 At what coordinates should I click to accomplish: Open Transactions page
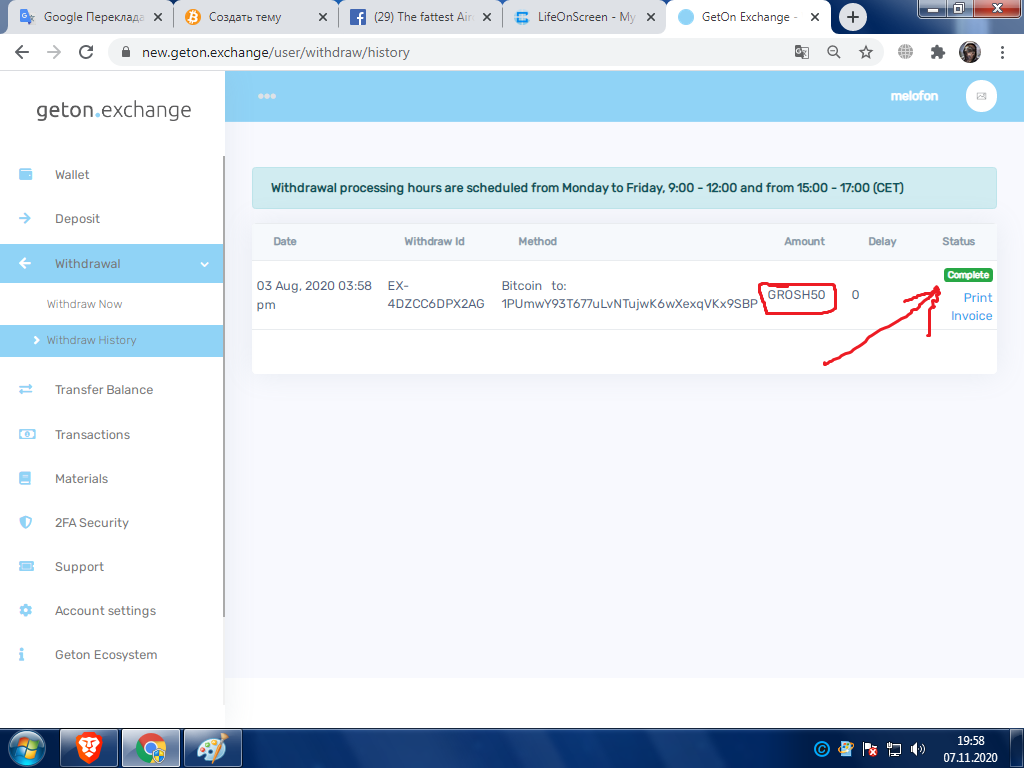92,434
